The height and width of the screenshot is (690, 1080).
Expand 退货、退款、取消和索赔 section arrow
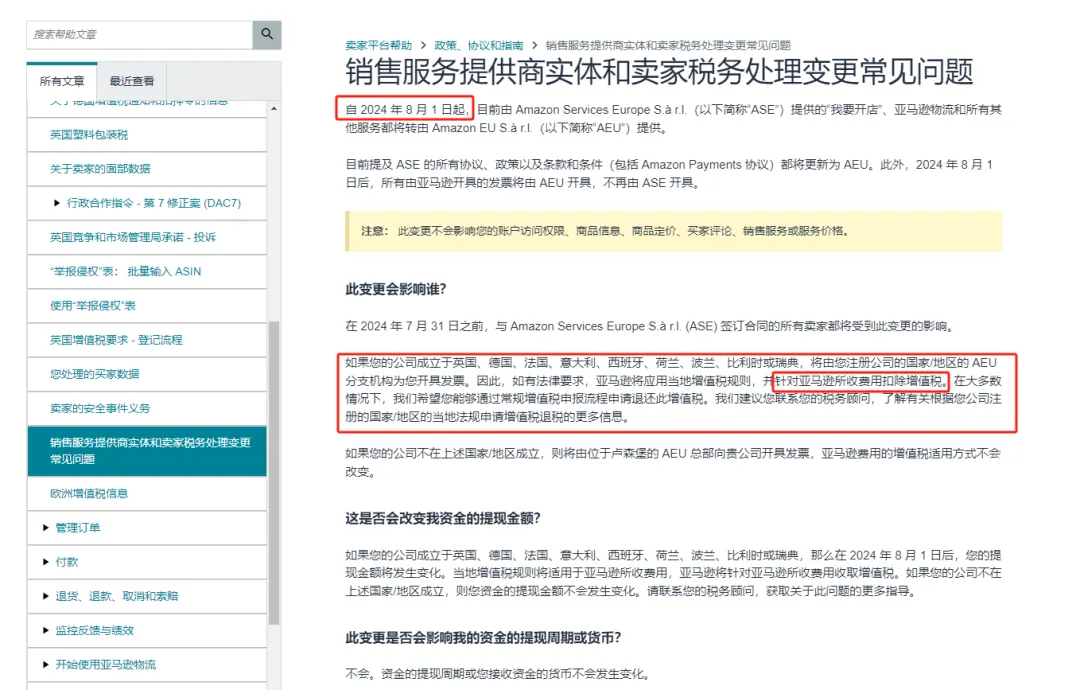coord(45,596)
